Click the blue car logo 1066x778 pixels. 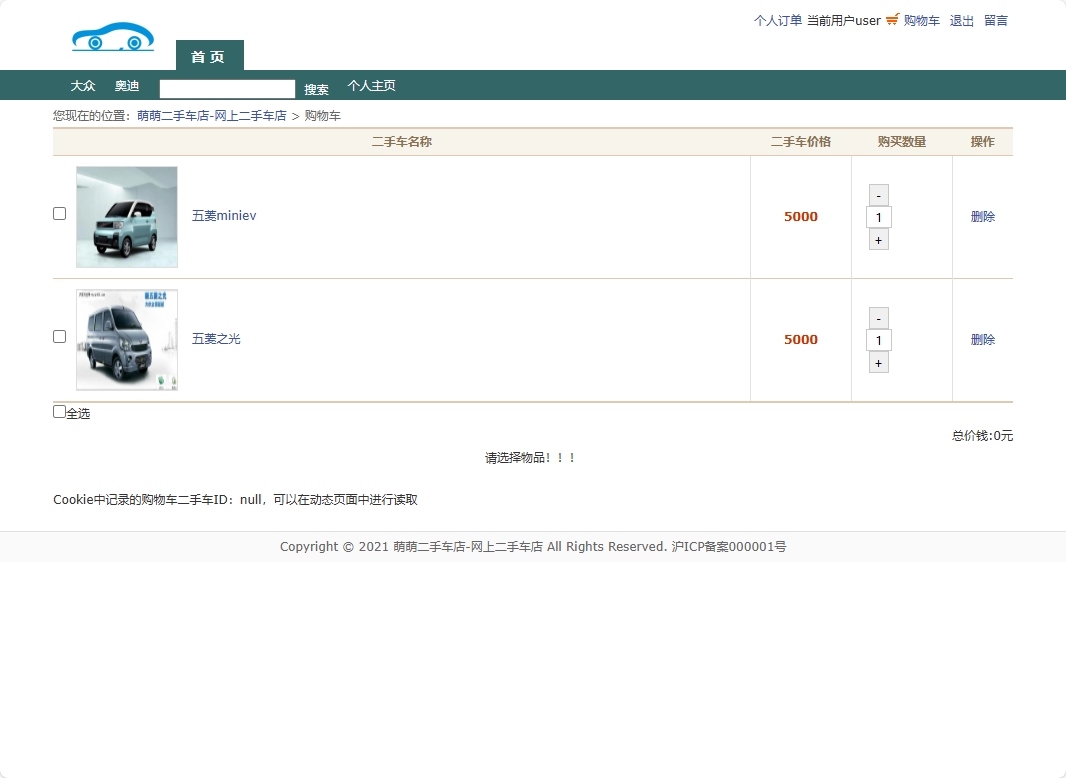click(x=112, y=34)
